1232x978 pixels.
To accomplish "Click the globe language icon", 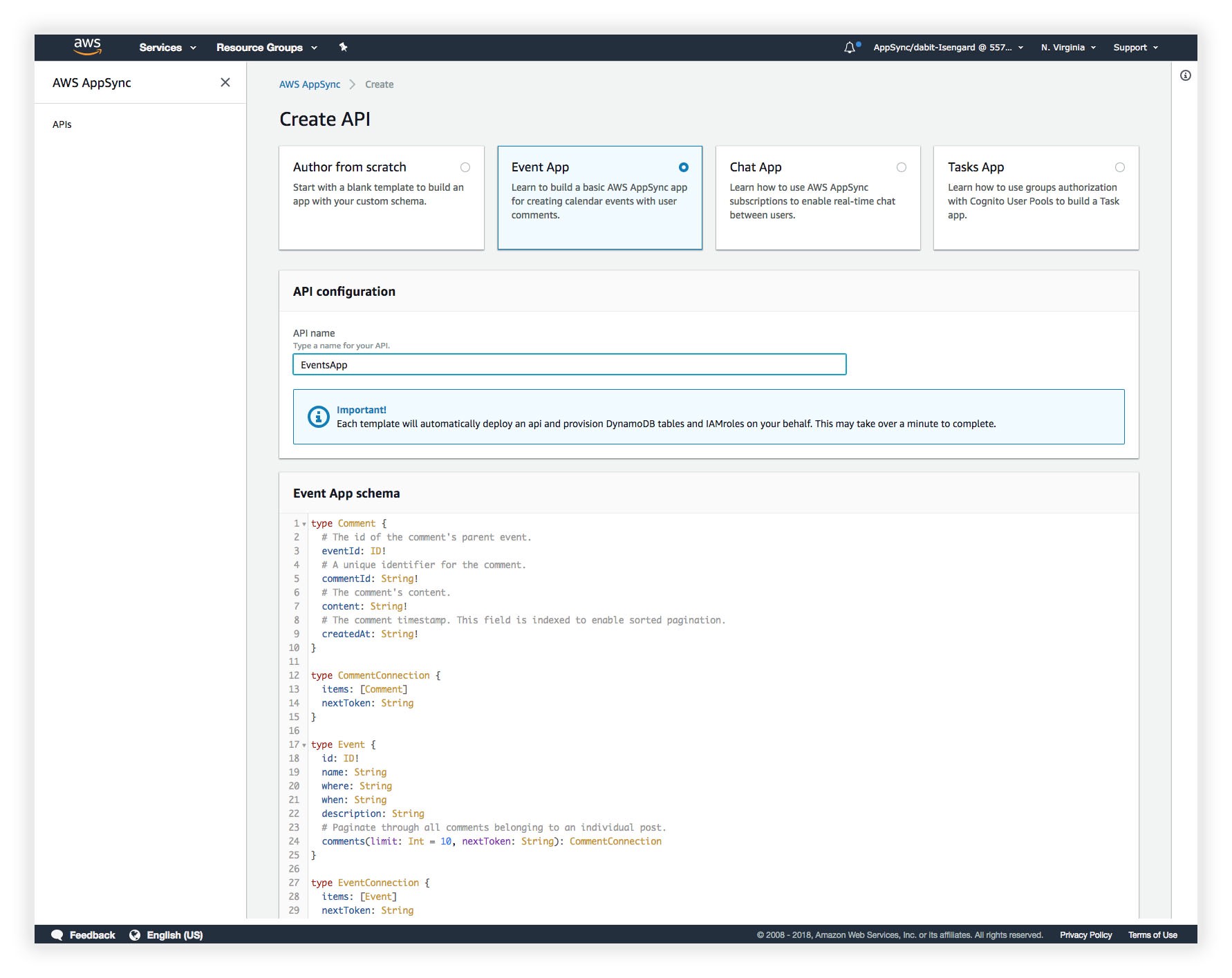I will pyautogui.click(x=135, y=934).
